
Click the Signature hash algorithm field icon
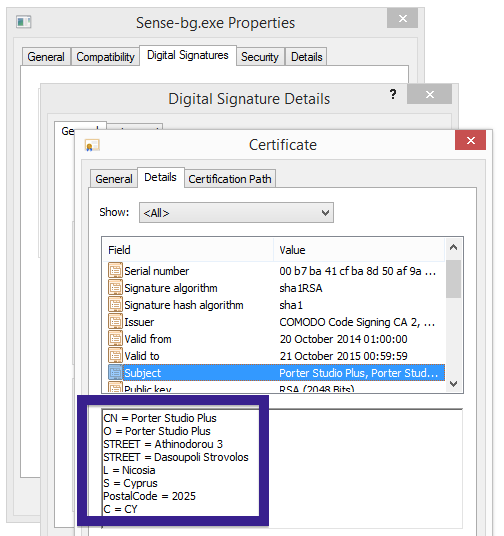pos(115,305)
